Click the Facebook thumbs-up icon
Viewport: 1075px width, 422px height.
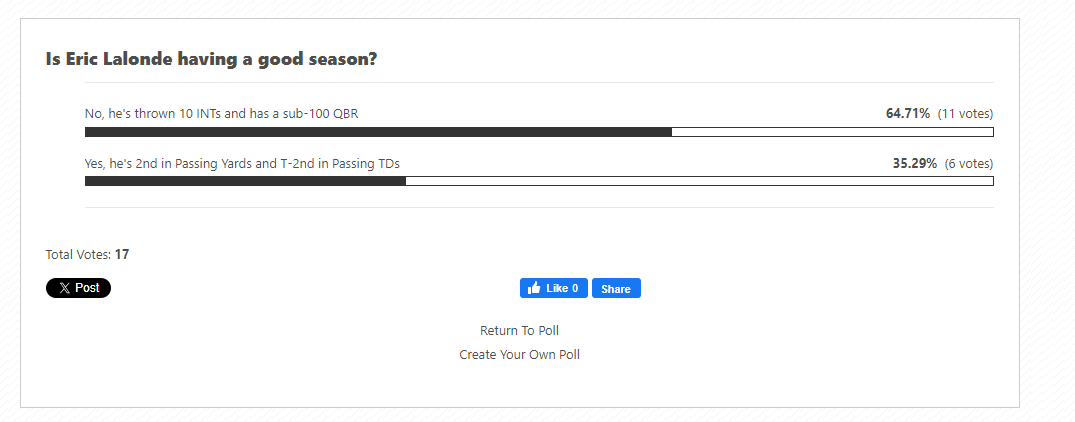point(533,288)
